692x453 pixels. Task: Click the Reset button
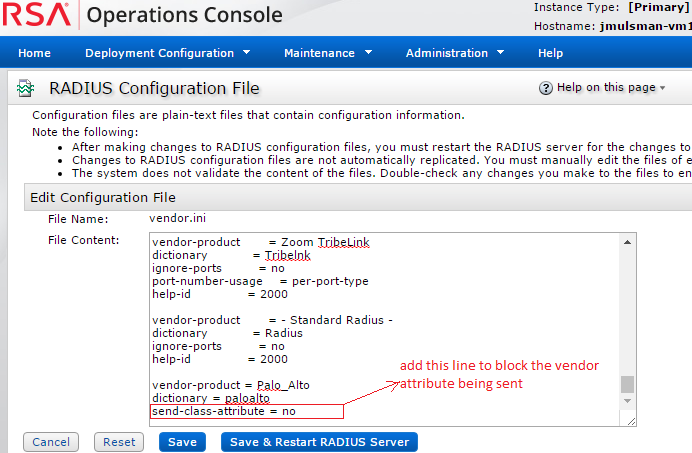[119, 441]
